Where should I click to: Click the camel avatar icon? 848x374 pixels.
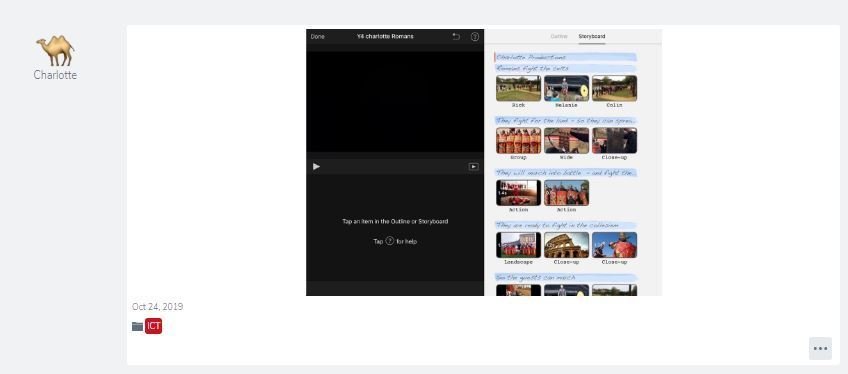pos(55,50)
